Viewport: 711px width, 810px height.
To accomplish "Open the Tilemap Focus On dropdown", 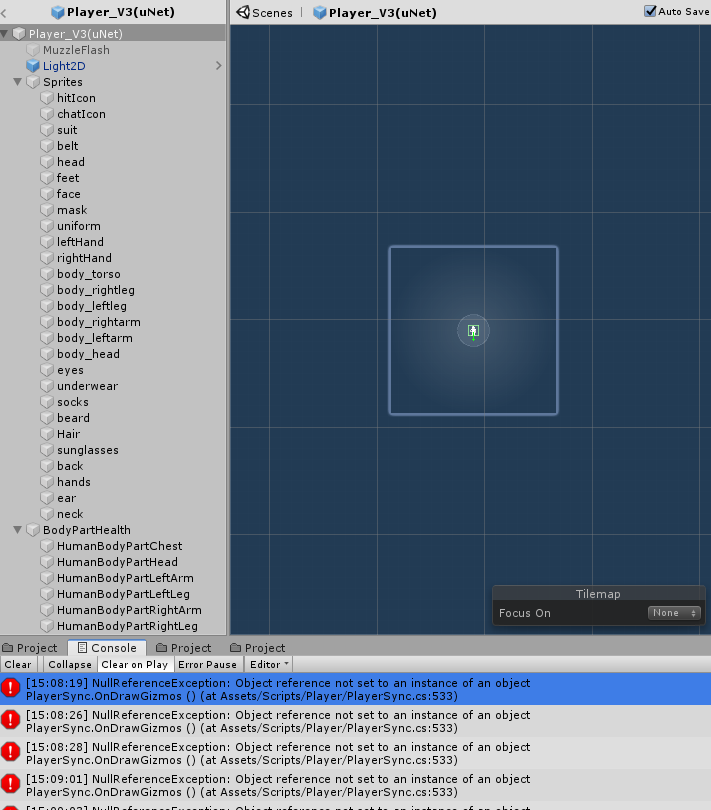I will (674, 613).
